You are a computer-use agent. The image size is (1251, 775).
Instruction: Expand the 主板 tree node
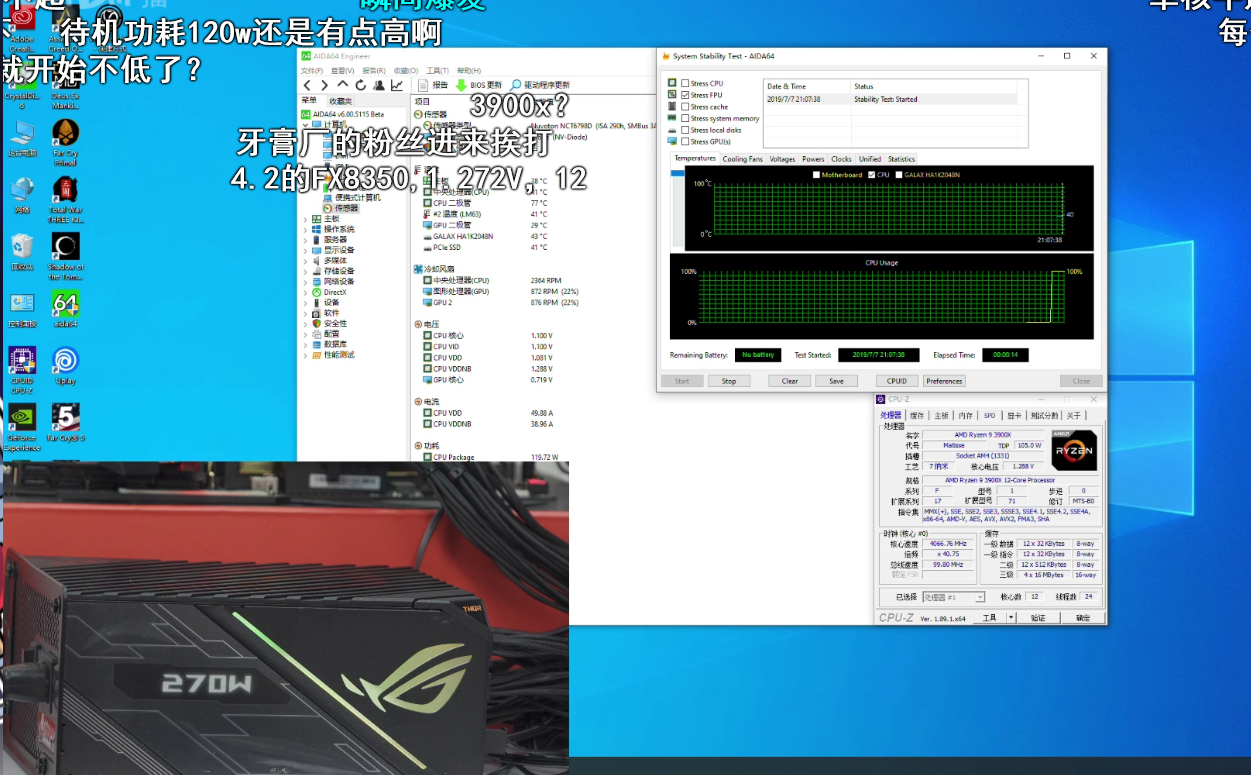pos(306,219)
